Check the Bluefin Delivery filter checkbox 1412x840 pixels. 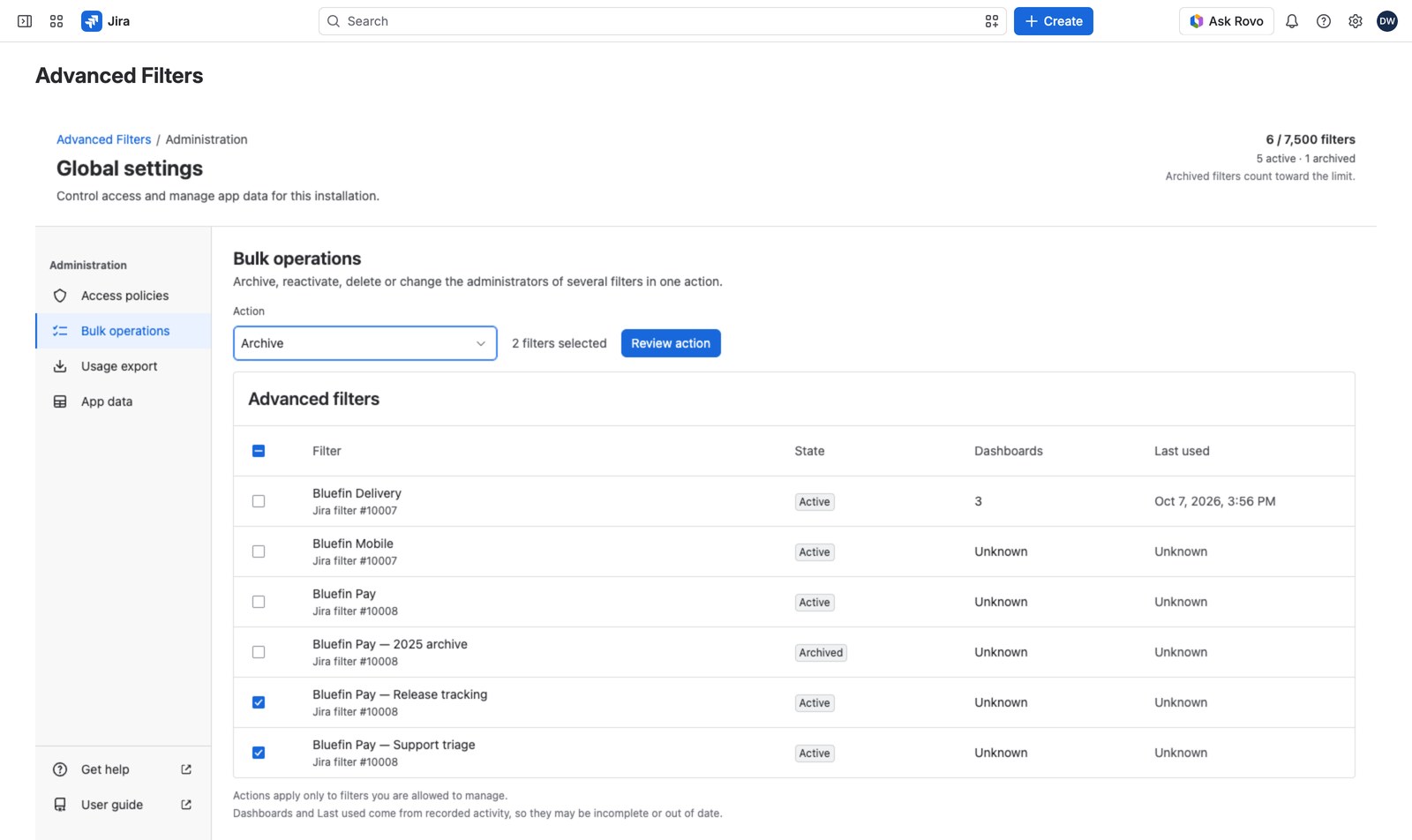tap(259, 501)
